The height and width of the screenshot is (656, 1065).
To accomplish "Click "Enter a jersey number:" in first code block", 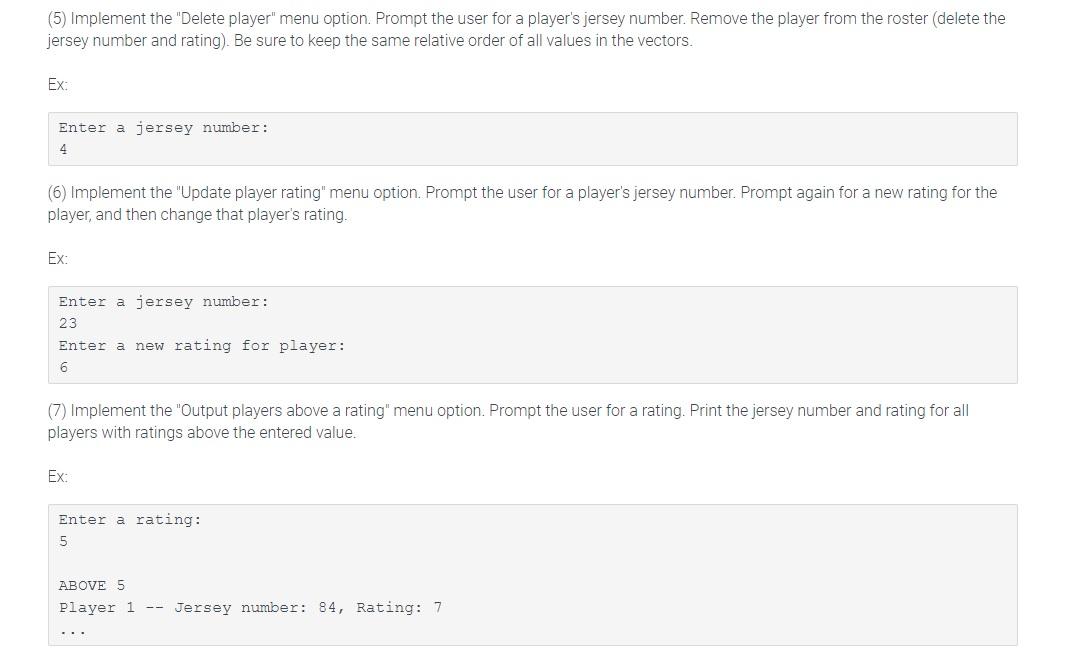I will (164, 128).
